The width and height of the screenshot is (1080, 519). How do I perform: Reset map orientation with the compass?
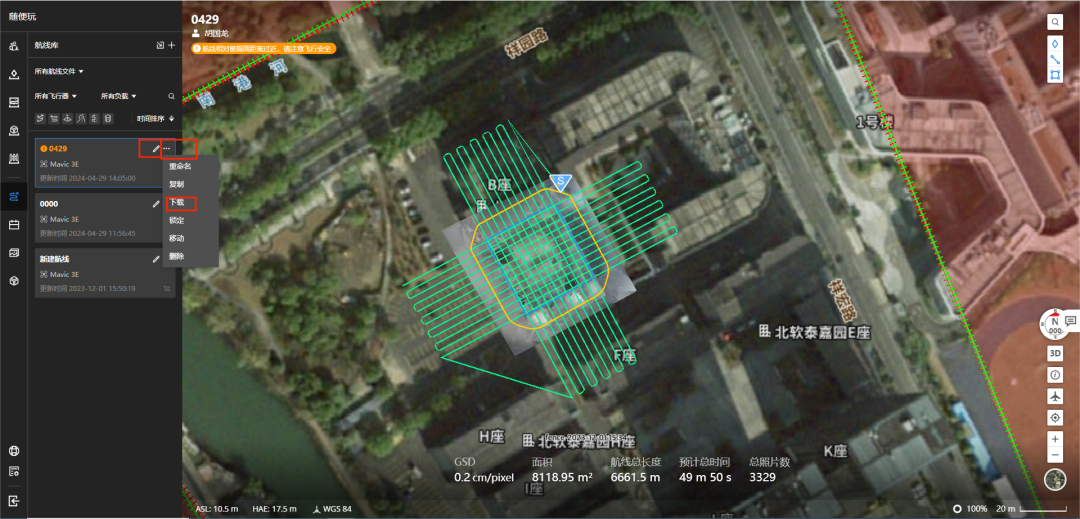[1055, 326]
